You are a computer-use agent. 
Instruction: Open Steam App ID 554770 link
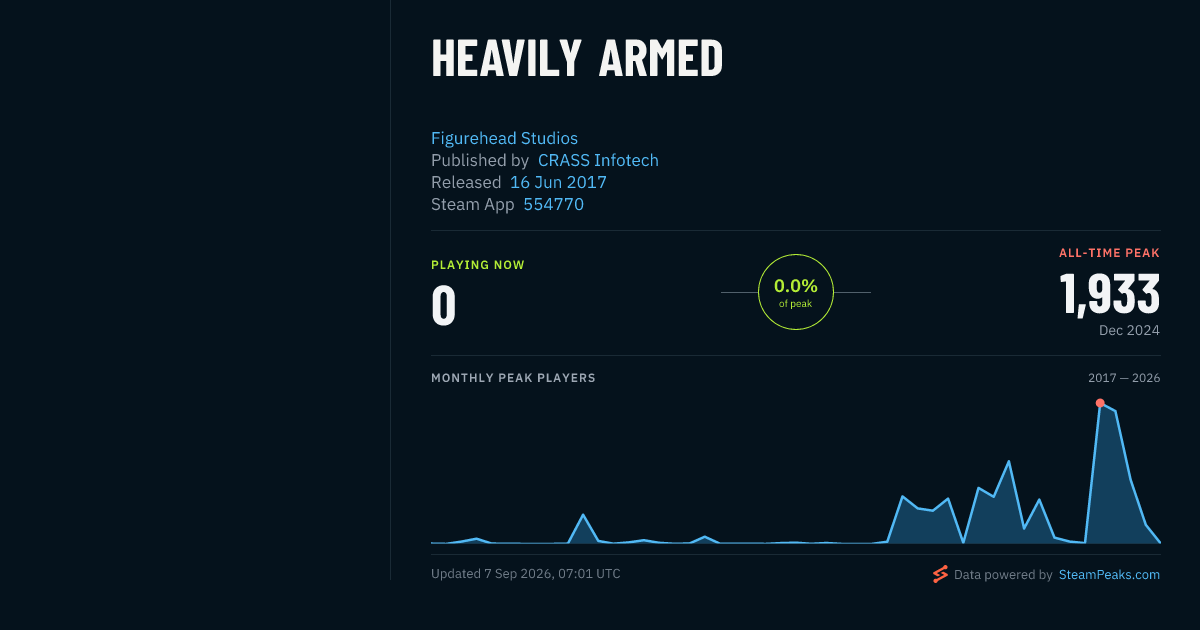point(554,204)
